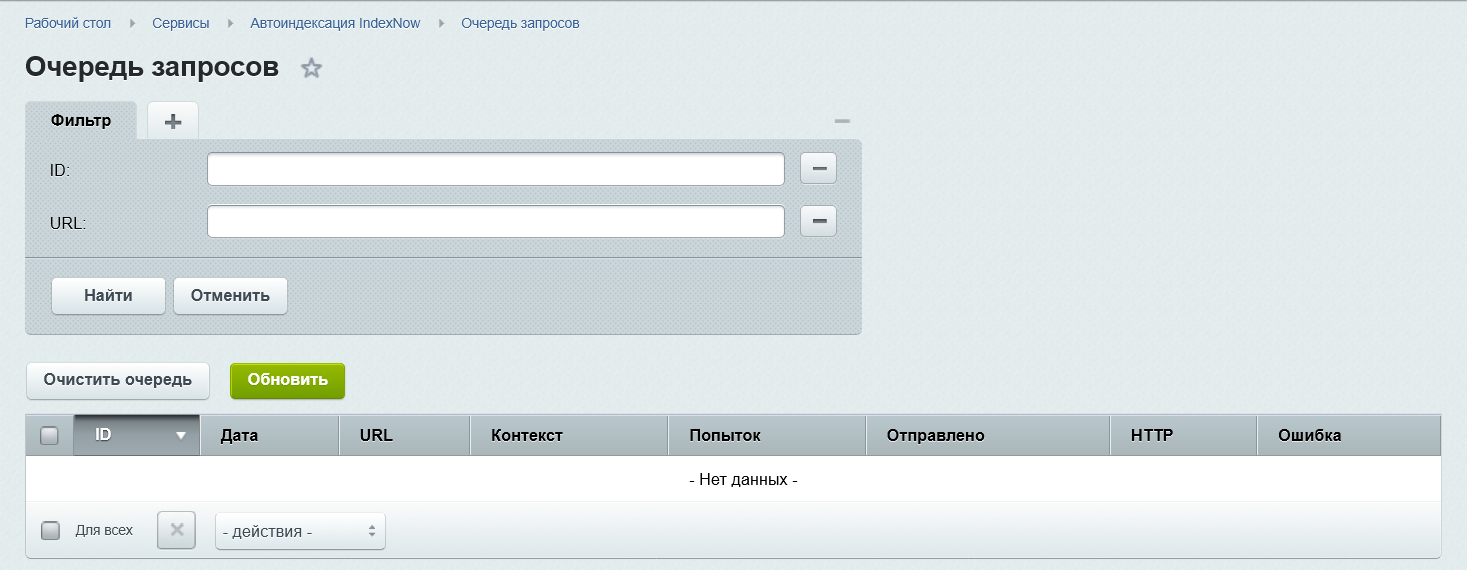Toggle the select-all checkbox in table header
The width and height of the screenshot is (1467, 570).
coord(49,435)
